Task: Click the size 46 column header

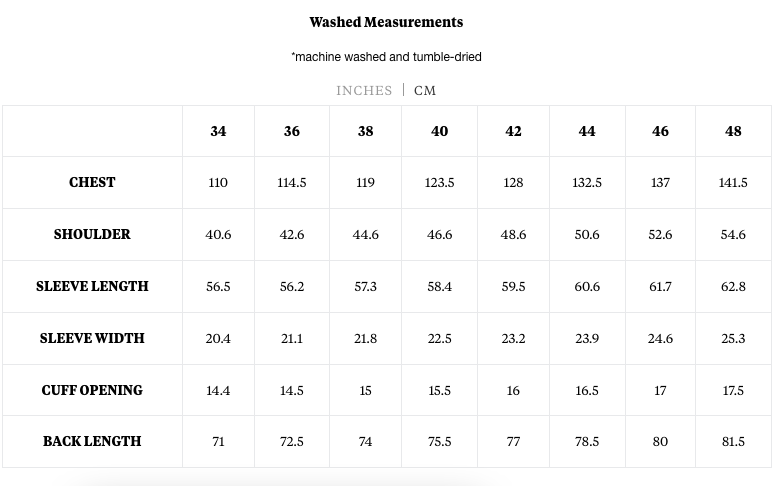Action: 660,131
